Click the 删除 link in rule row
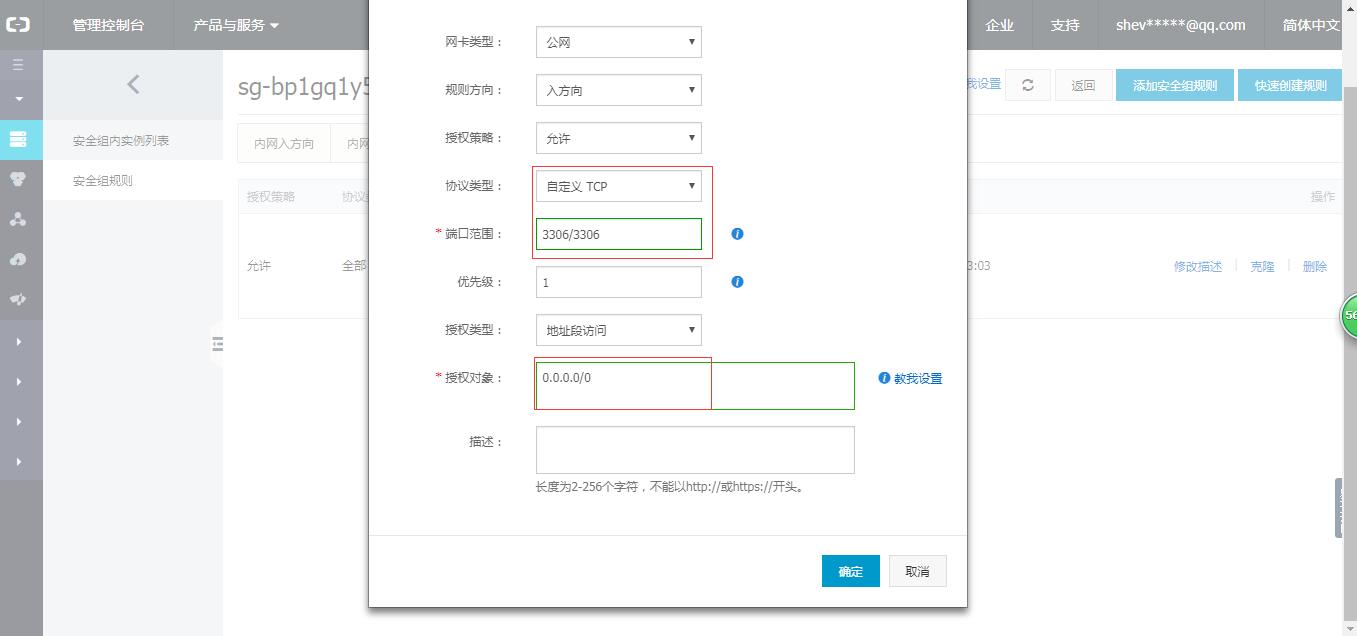Screen dimensions: 1357x636 point(1315,266)
